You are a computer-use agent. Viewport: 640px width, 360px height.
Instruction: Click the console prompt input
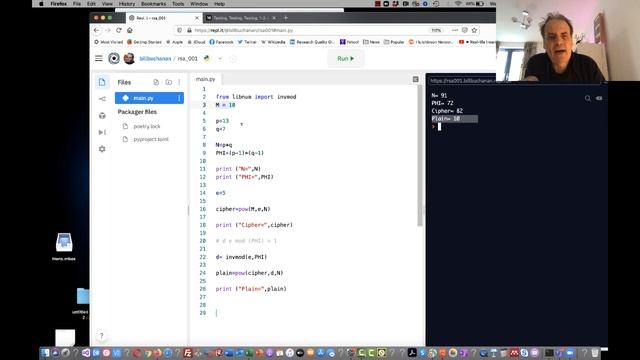pos(440,127)
